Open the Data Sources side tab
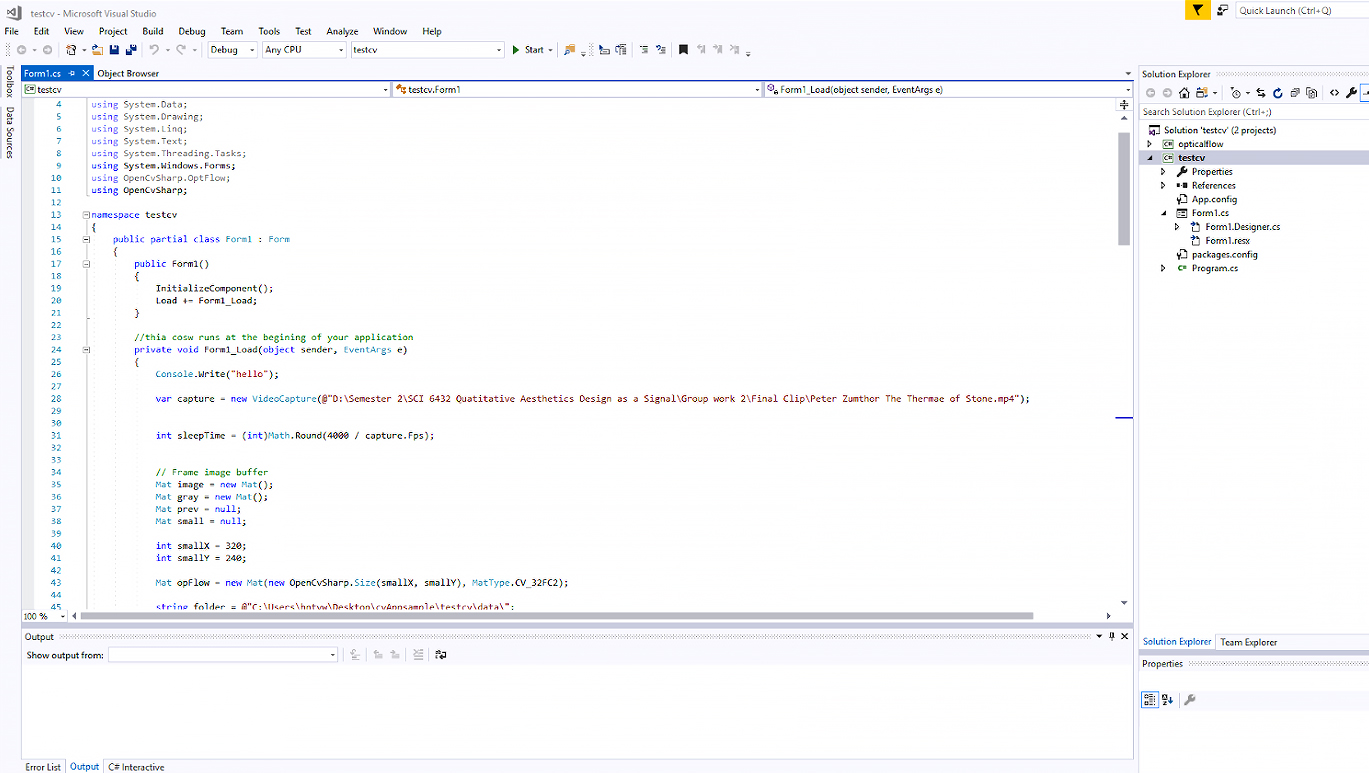 click(9, 132)
